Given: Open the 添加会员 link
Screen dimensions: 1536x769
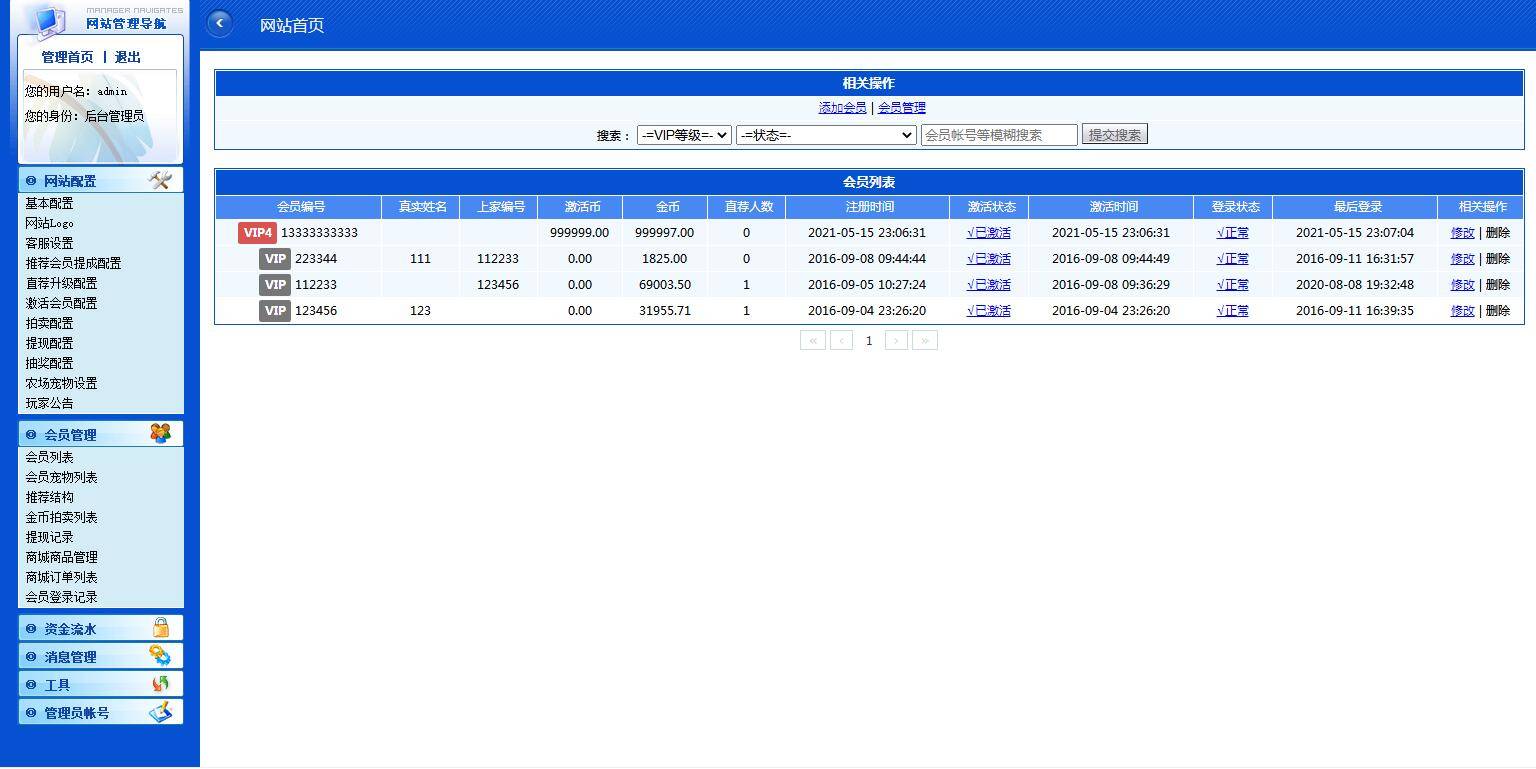Looking at the screenshot, I should point(842,108).
